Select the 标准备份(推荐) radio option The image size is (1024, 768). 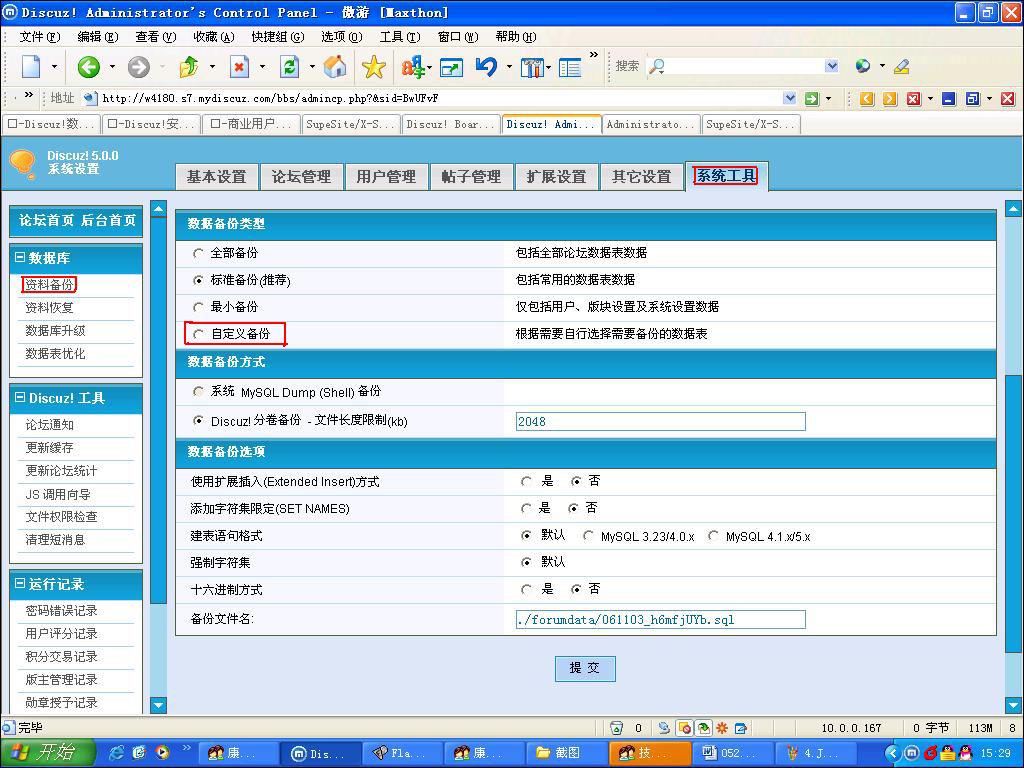click(198, 280)
